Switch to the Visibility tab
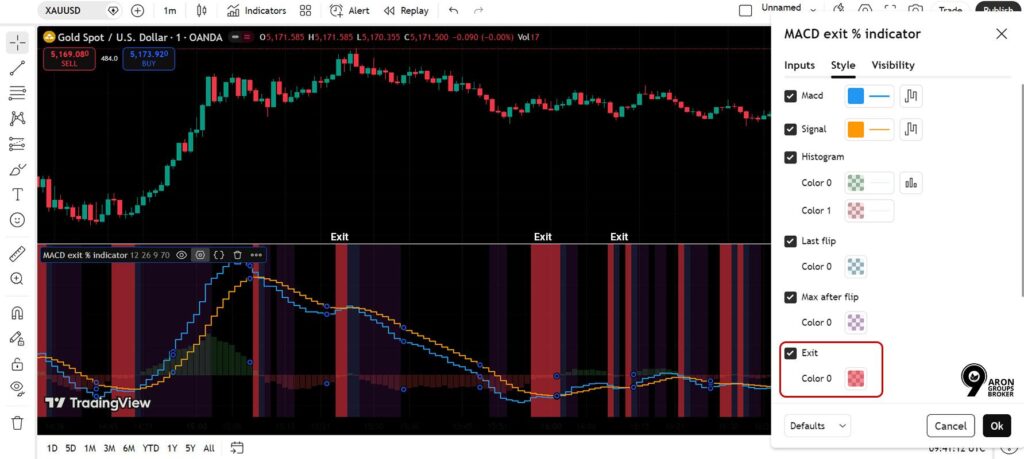The width and height of the screenshot is (1024, 459). pos(893,65)
